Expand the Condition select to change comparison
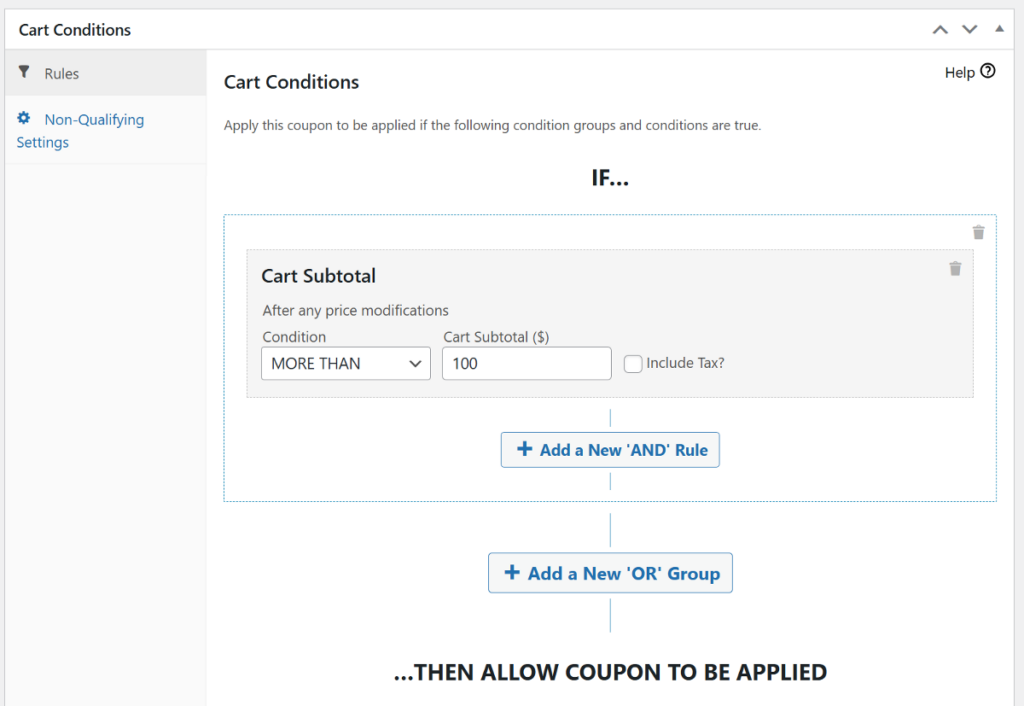Image resolution: width=1024 pixels, height=706 pixels. (345, 363)
